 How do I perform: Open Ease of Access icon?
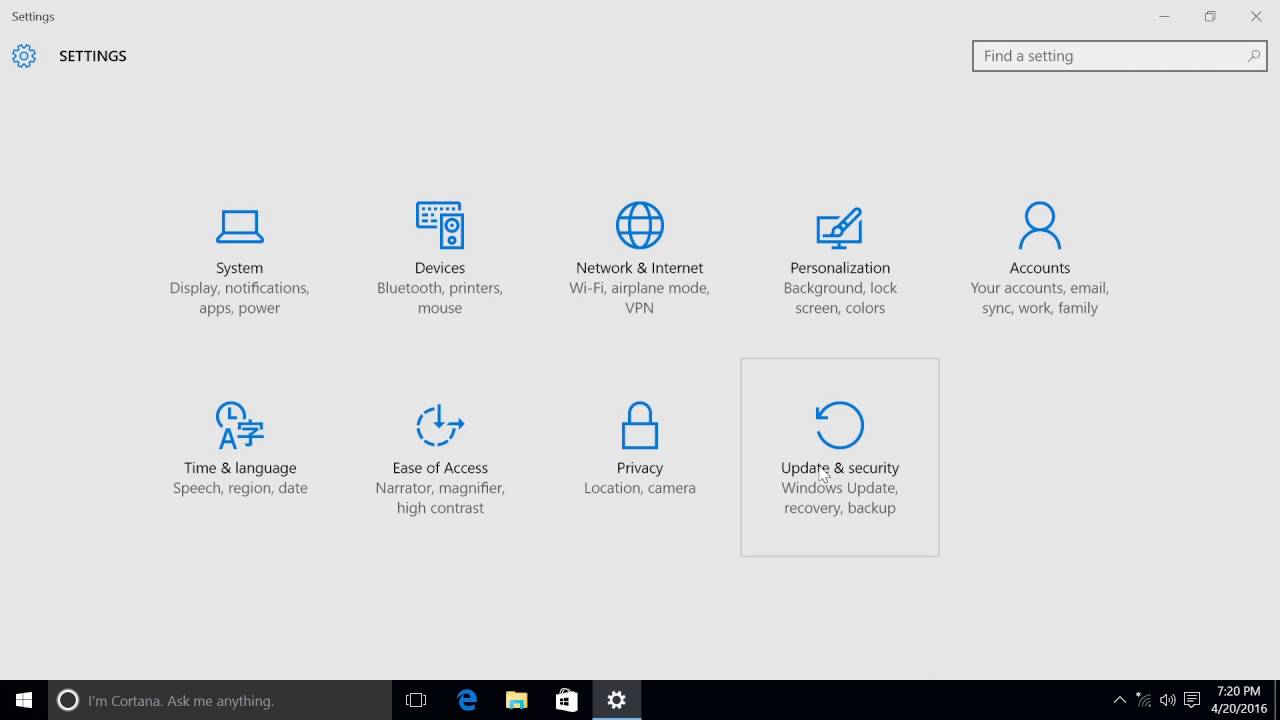(440, 425)
